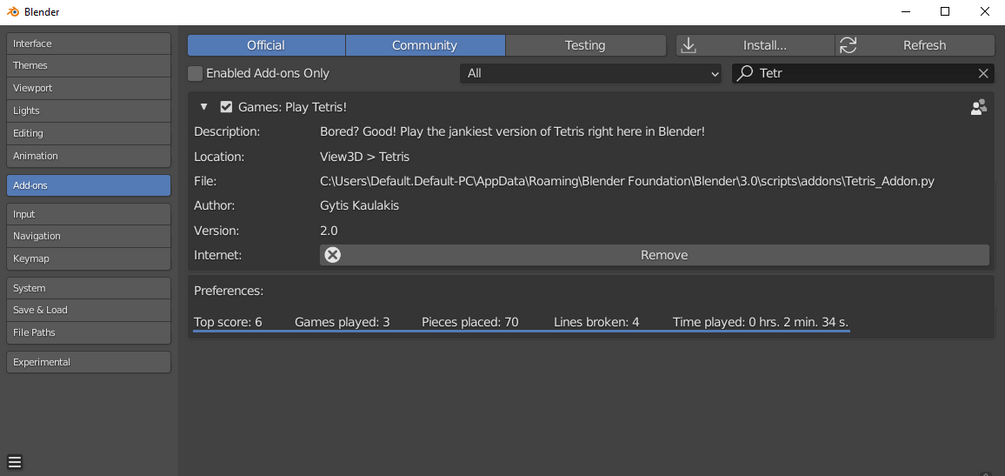
Task: Open the Viewport preferences tab
Action: [x=88, y=88]
